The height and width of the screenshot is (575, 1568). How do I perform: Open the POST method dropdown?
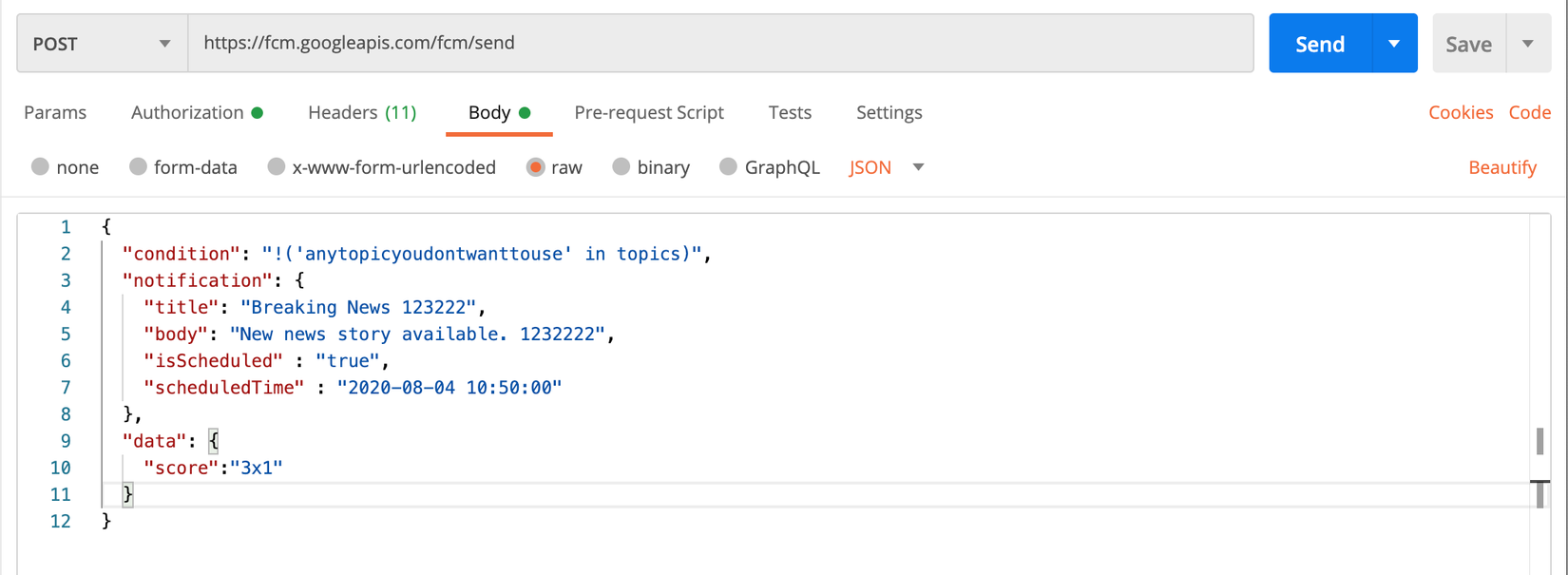coord(102,44)
